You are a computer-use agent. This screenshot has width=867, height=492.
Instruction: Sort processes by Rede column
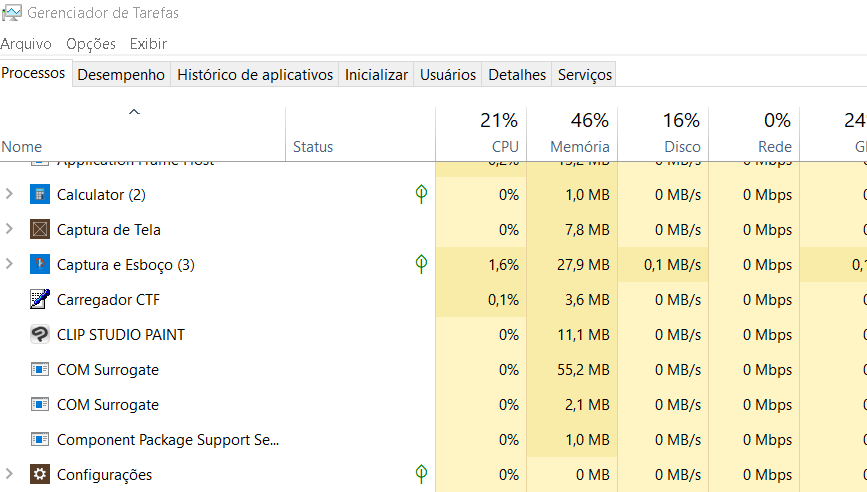[754, 134]
